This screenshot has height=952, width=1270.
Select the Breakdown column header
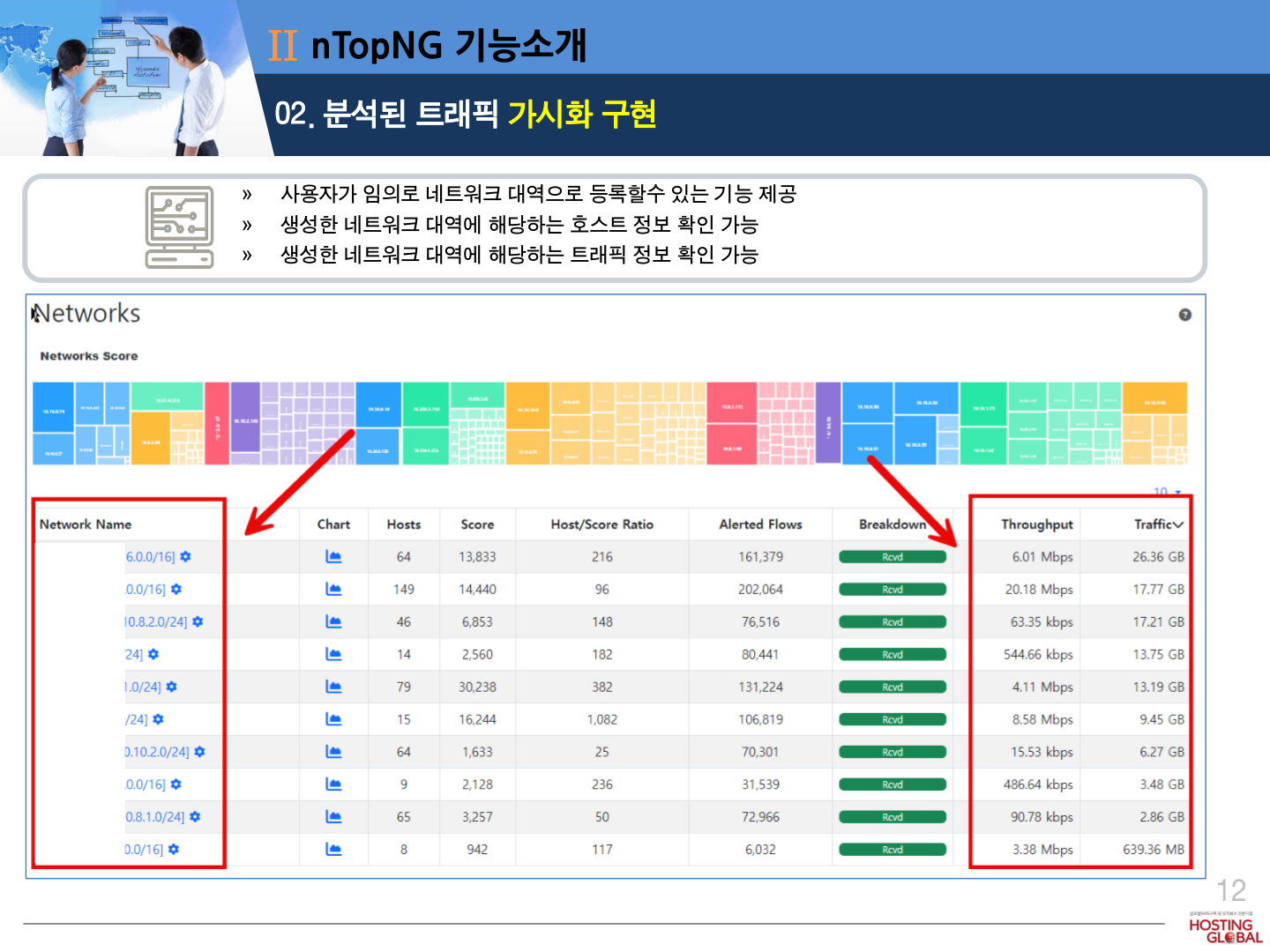tap(893, 524)
